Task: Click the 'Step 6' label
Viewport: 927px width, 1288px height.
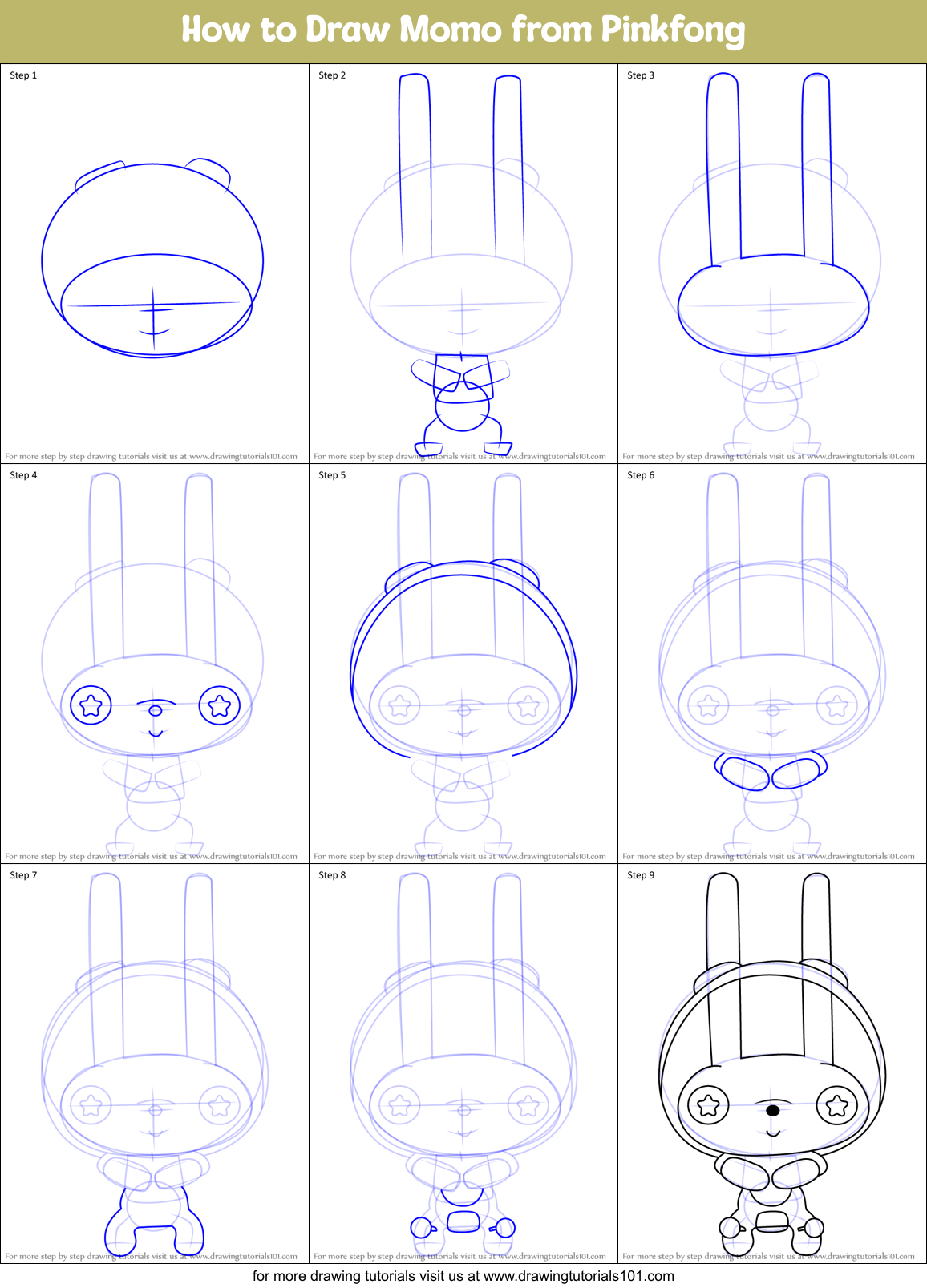Action: click(x=641, y=475)
